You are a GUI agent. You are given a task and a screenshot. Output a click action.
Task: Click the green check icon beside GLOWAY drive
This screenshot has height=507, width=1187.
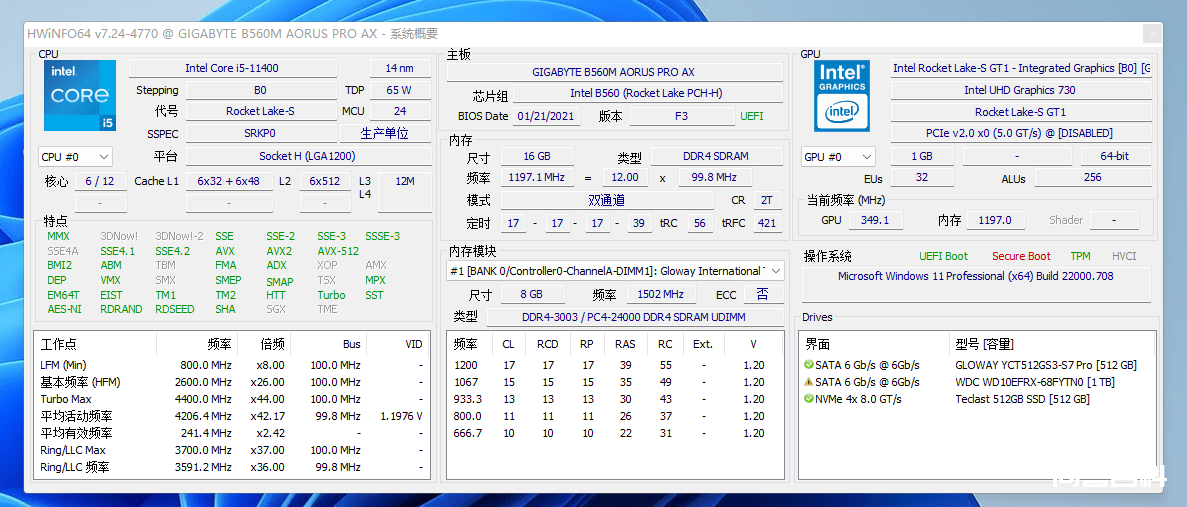(808, 365)
